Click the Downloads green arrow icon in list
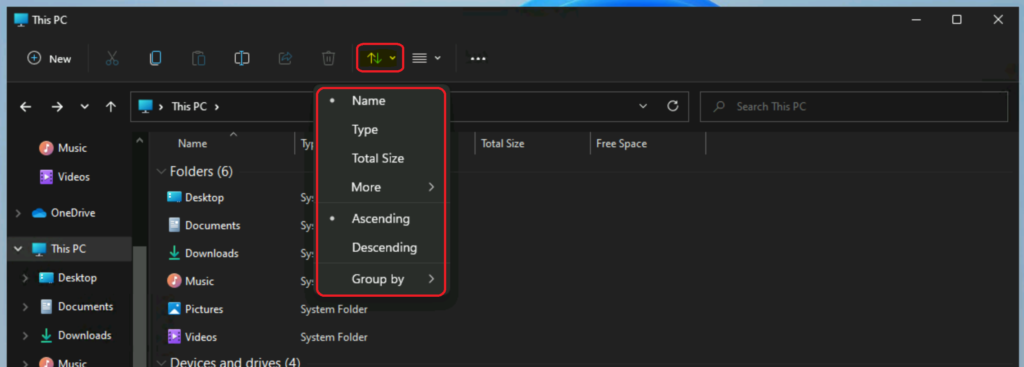The image size is (1024, 367). tap(174, 253)
